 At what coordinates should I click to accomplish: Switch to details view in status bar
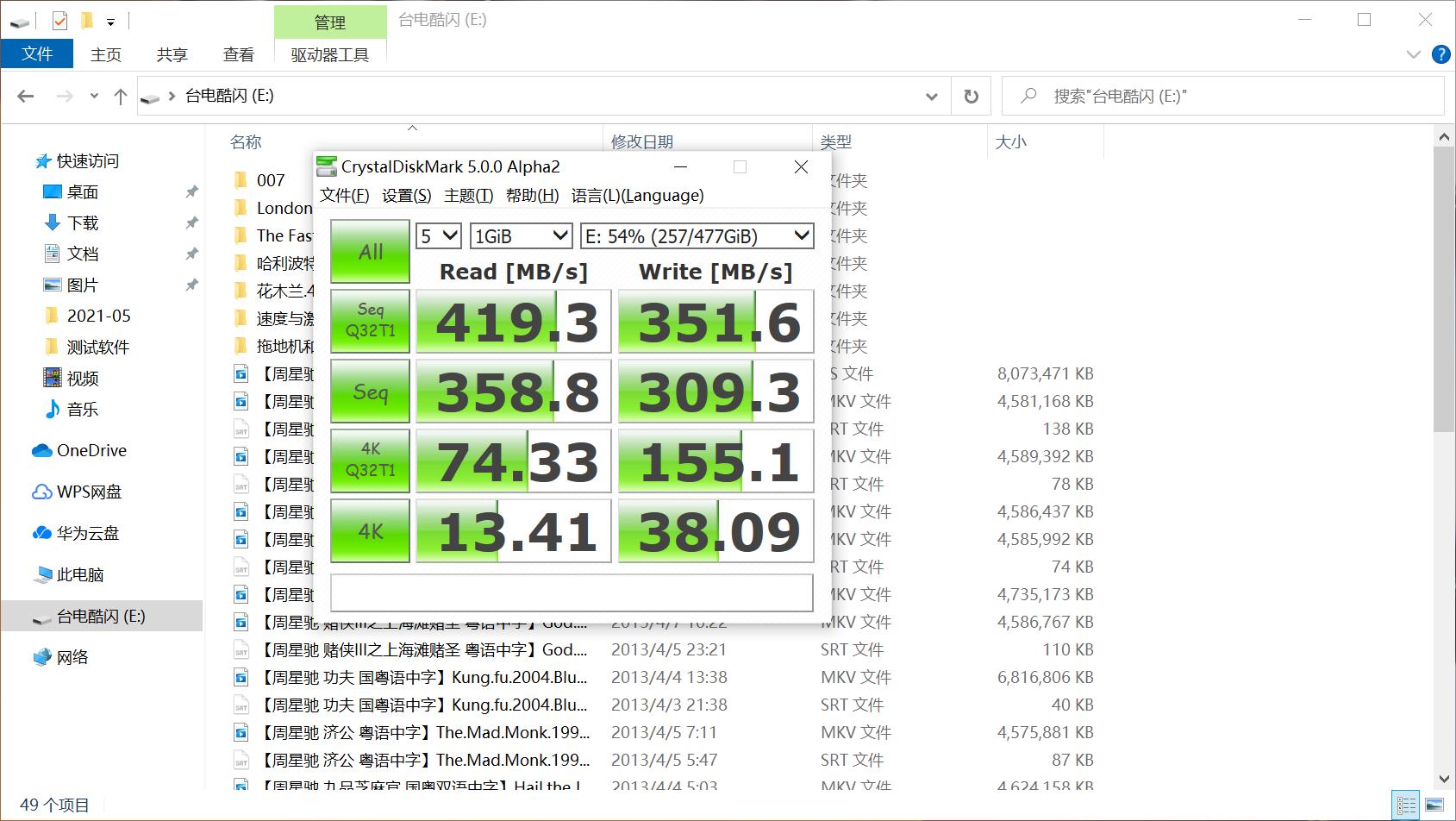coord(1407,805)
